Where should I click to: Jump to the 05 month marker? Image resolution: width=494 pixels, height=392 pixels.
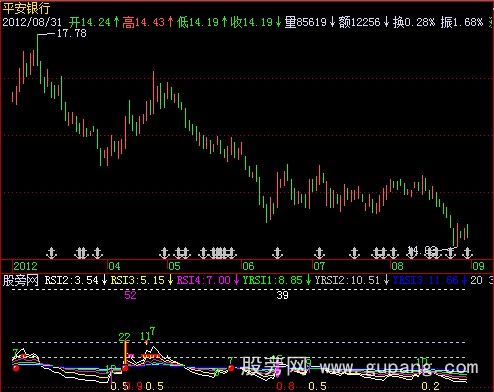point(174,266)
